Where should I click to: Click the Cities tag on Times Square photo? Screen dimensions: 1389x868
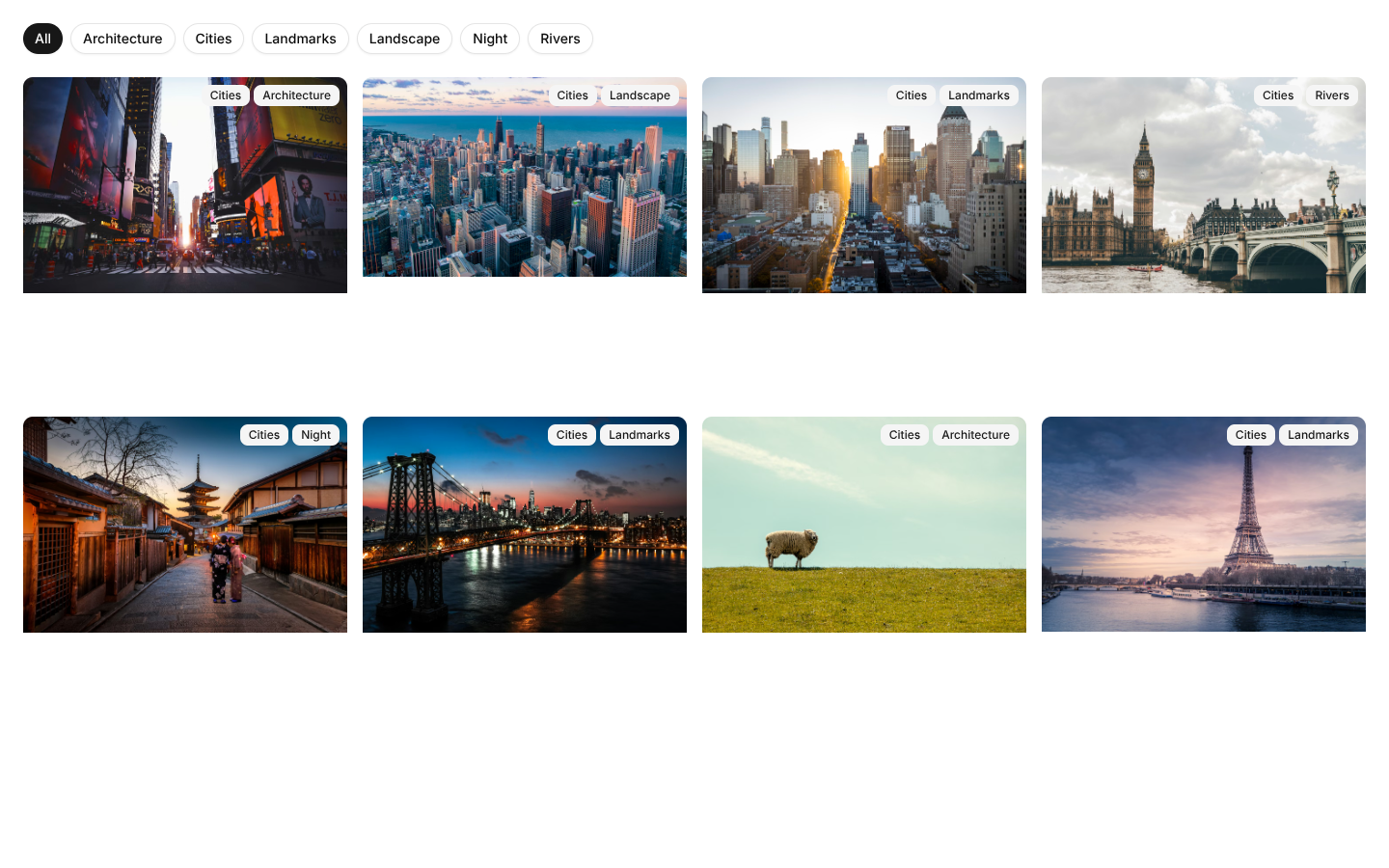point(226,95)
